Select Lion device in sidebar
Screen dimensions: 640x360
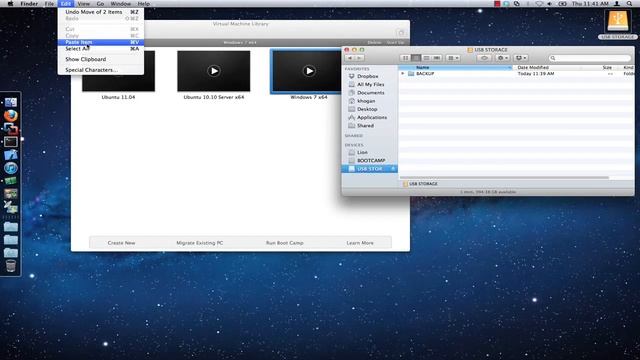click(x=362, y=152)
